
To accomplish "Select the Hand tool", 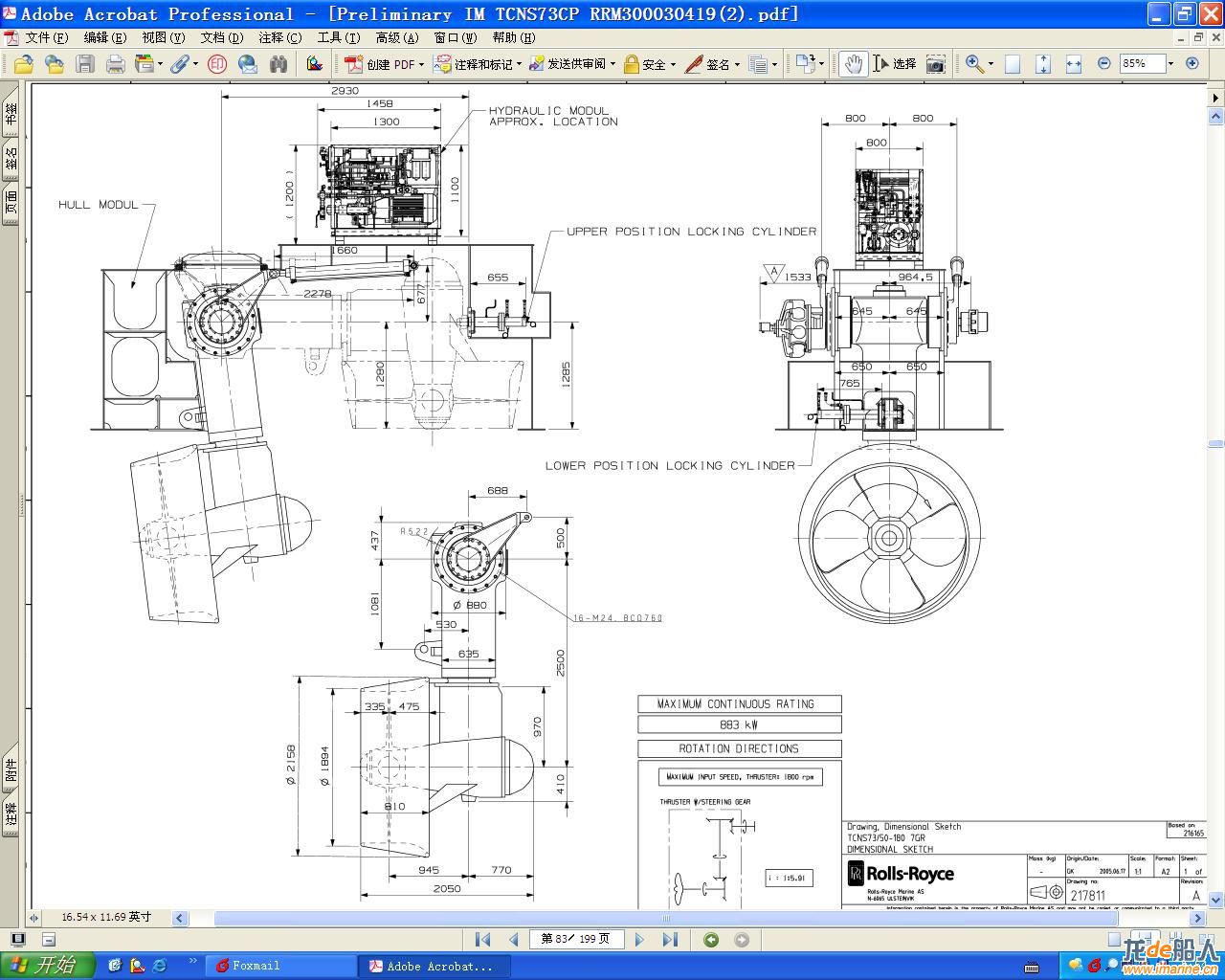I will click(853, 64).
